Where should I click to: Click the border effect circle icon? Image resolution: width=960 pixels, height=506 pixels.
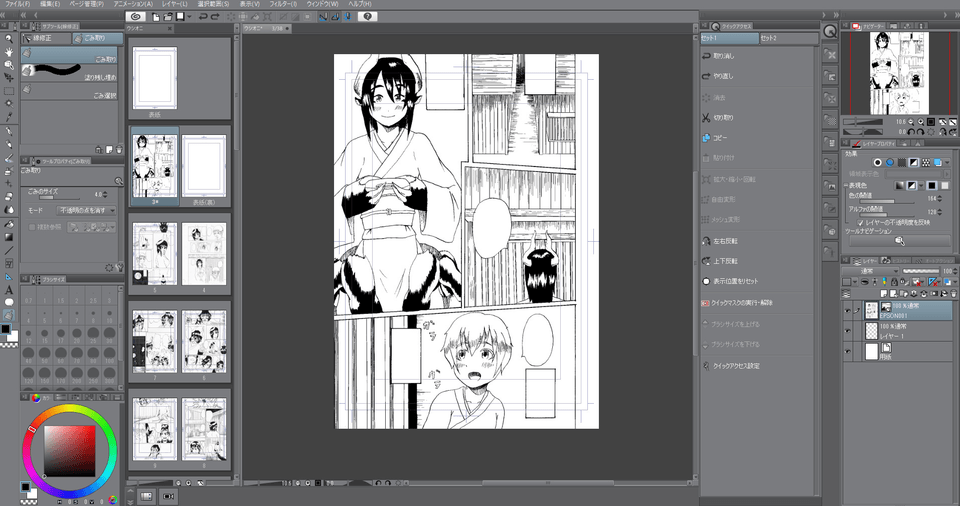(x=877, y=162)
